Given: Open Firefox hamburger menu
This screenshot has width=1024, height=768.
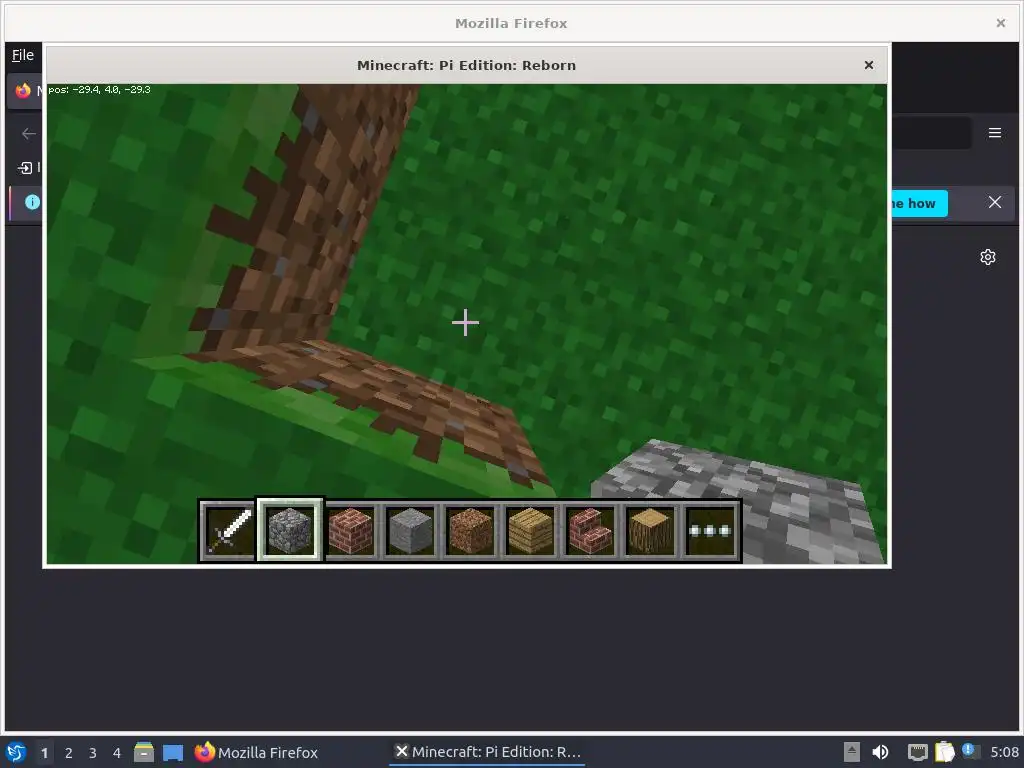Looking at the screenshot, I should click(x=995, y=133).
